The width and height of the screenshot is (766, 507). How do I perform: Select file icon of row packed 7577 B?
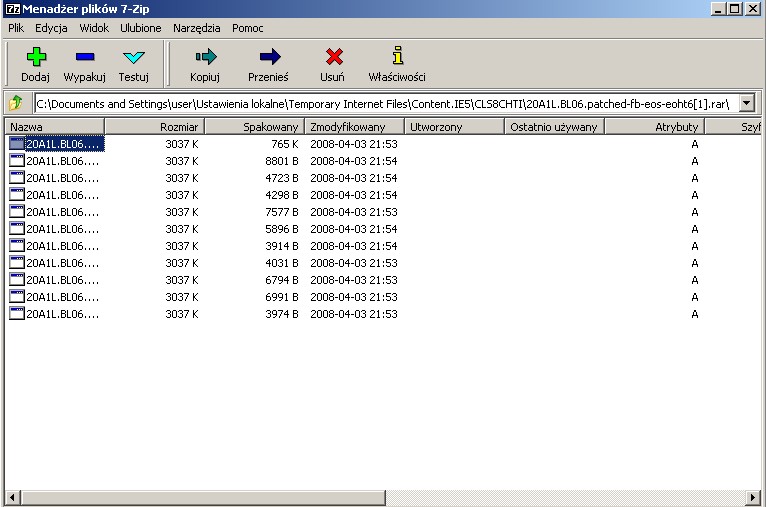(17, 211)
